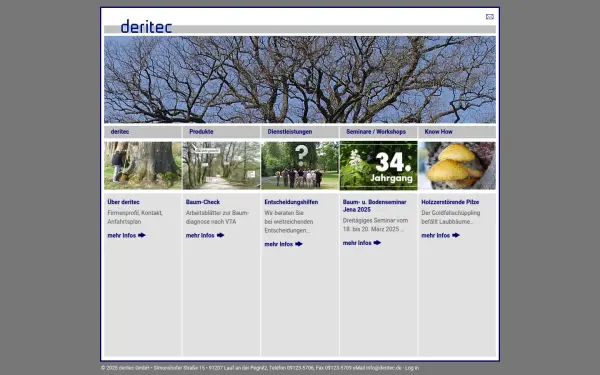Click the large bare tree banner image
600x375 pixels.
click(300, 80)
